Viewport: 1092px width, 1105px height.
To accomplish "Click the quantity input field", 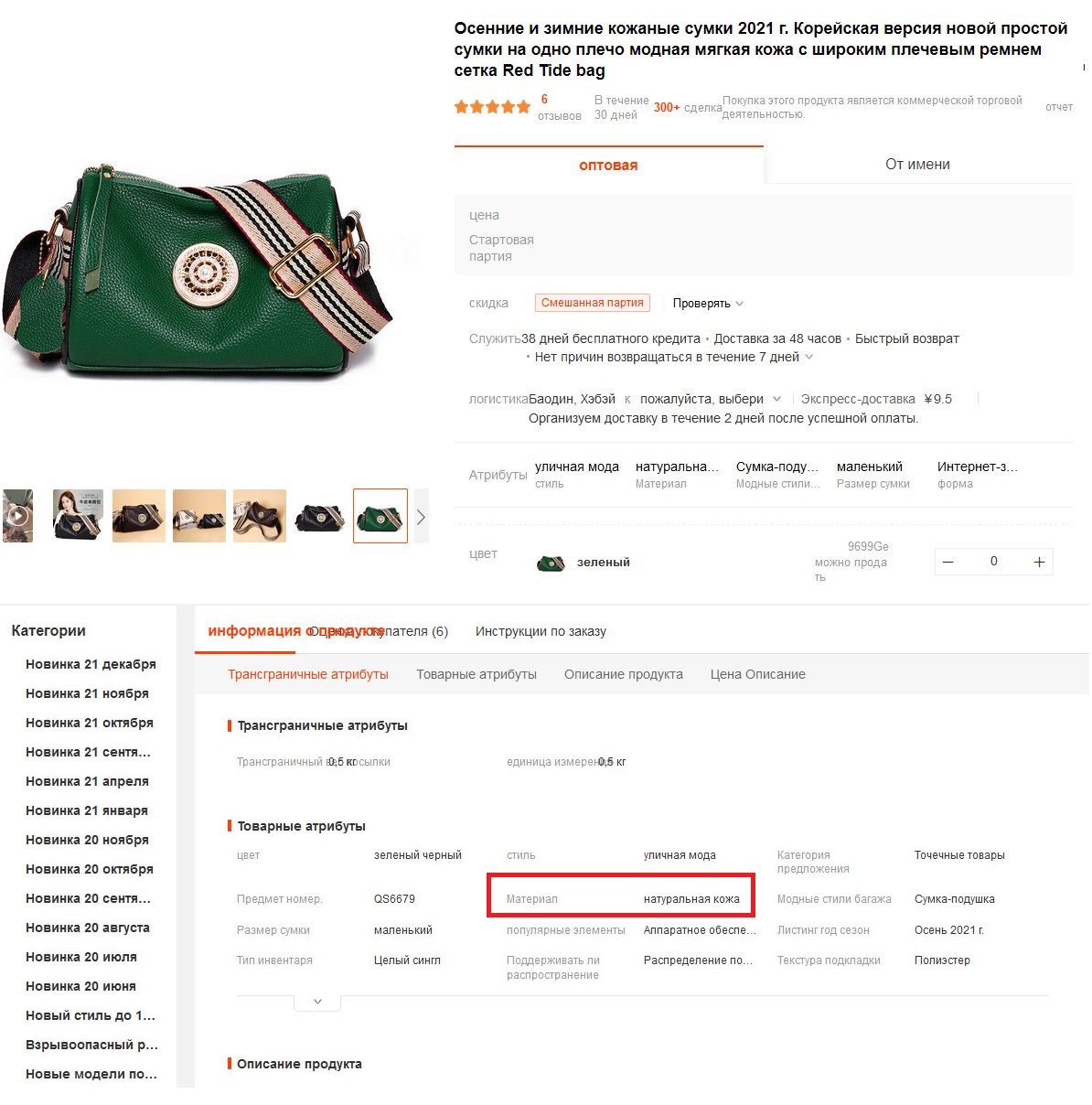I will click(994, 562).
